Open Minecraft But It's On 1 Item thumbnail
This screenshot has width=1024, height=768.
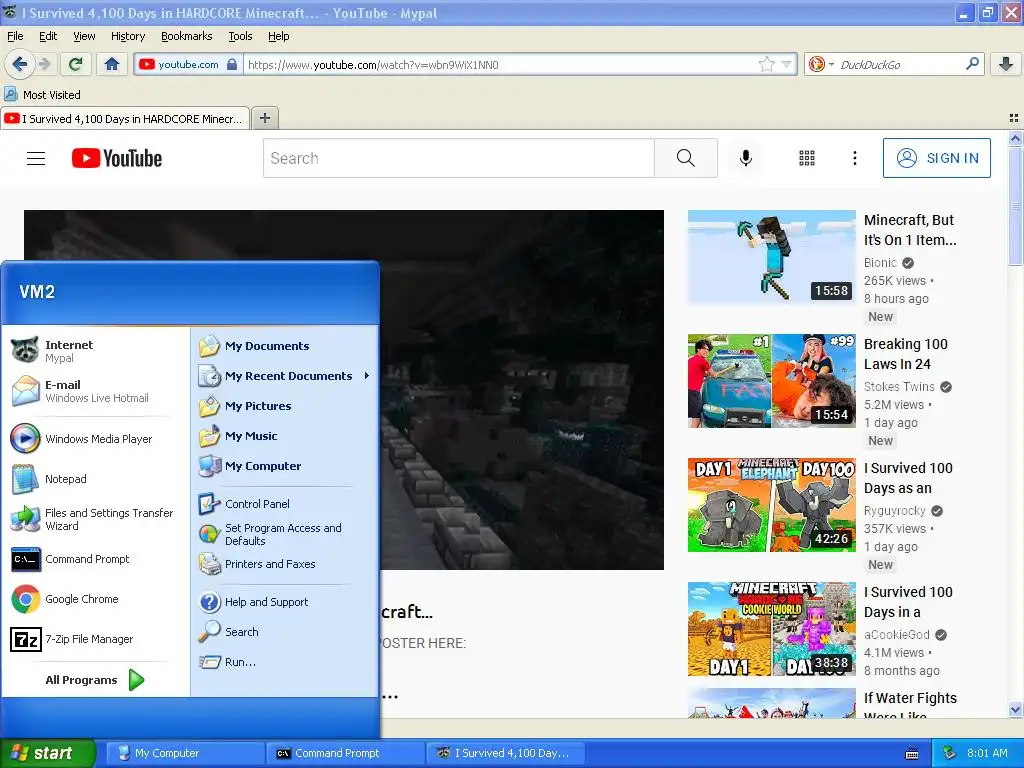coord(771,257)
